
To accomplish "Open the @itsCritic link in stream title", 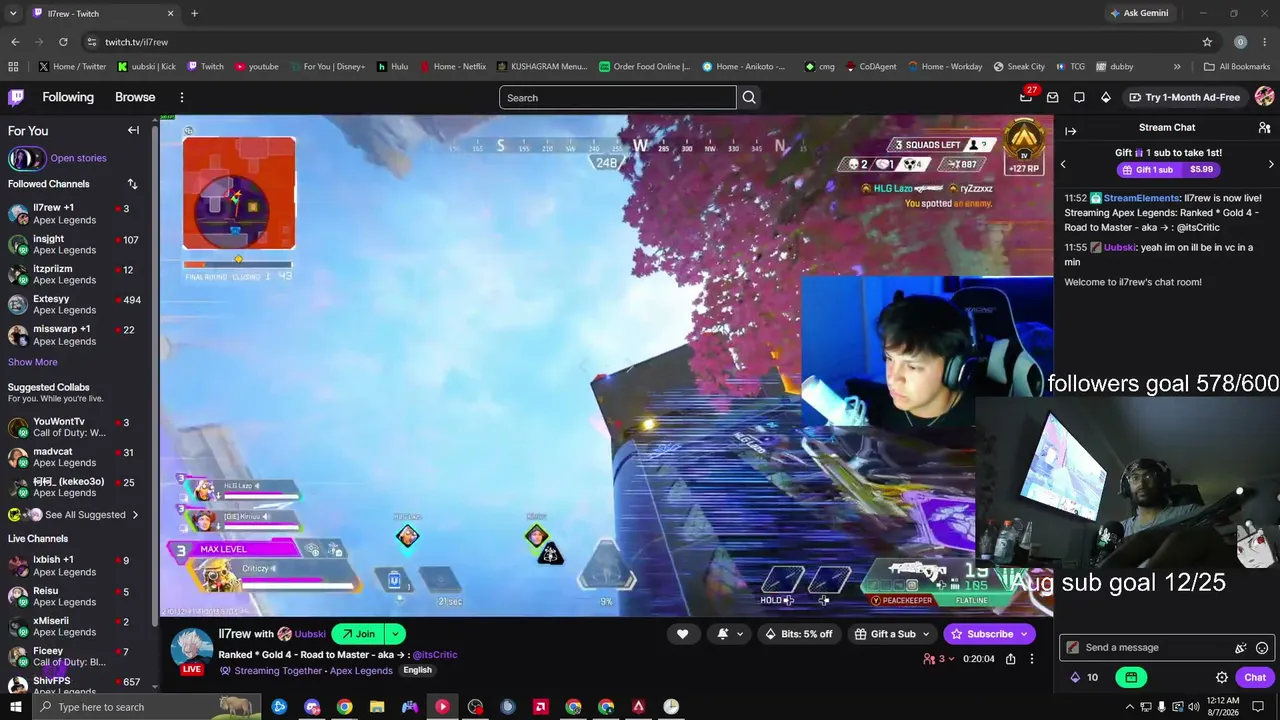I will click(x=435, y=655).
